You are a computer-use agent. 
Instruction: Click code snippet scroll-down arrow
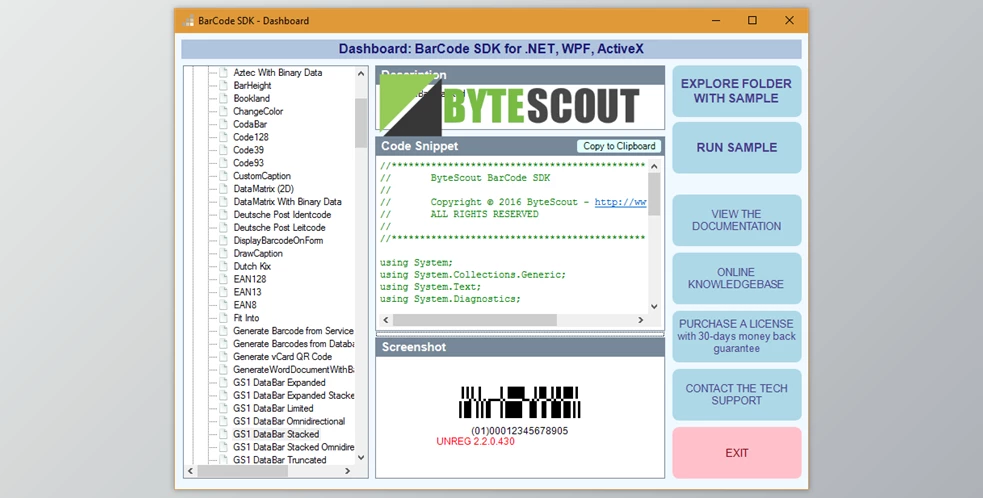[x=654, y=307]
